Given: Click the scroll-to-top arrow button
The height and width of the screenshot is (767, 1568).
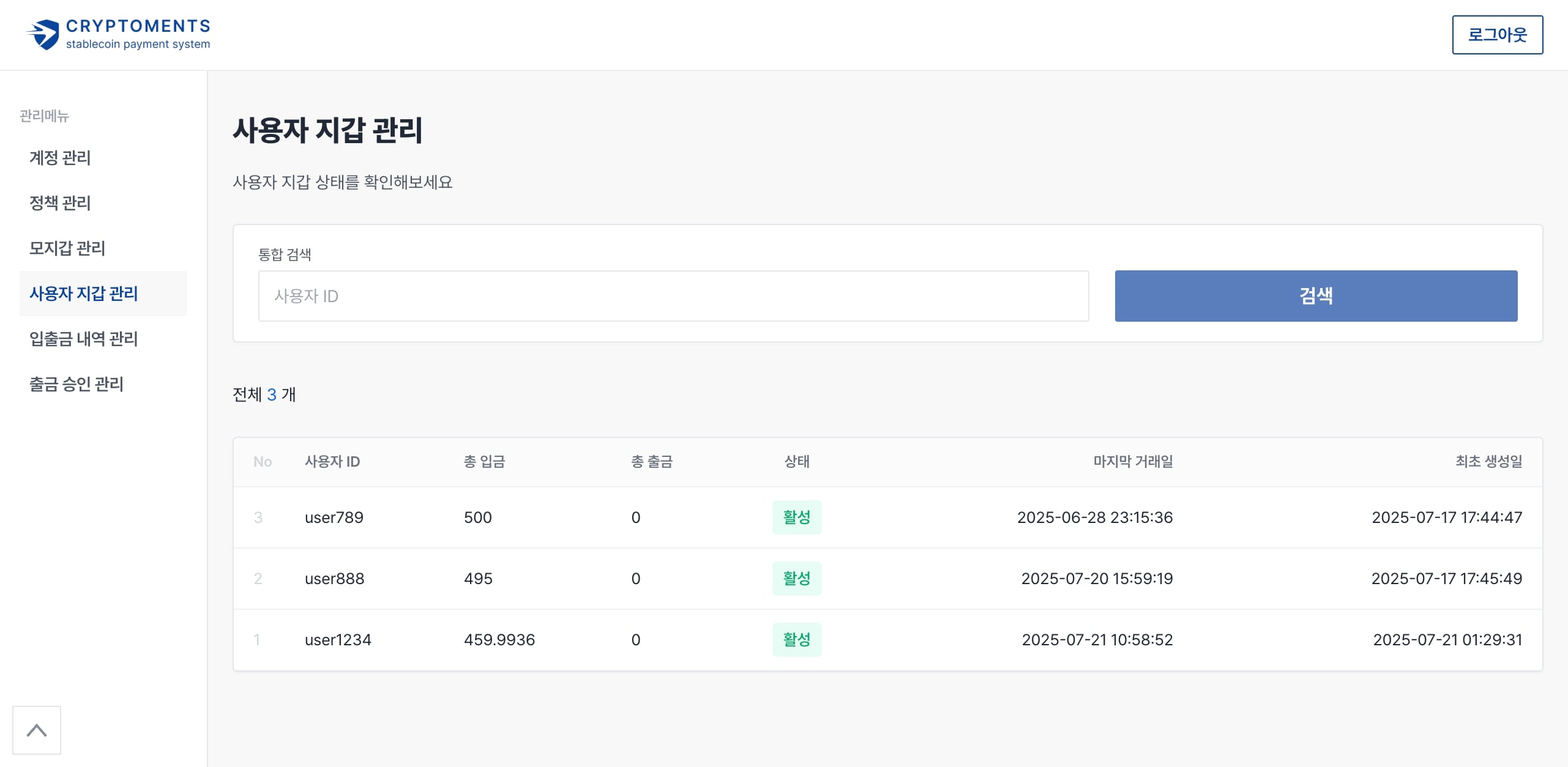Looking at the screenshot, I should coord(37,730).
